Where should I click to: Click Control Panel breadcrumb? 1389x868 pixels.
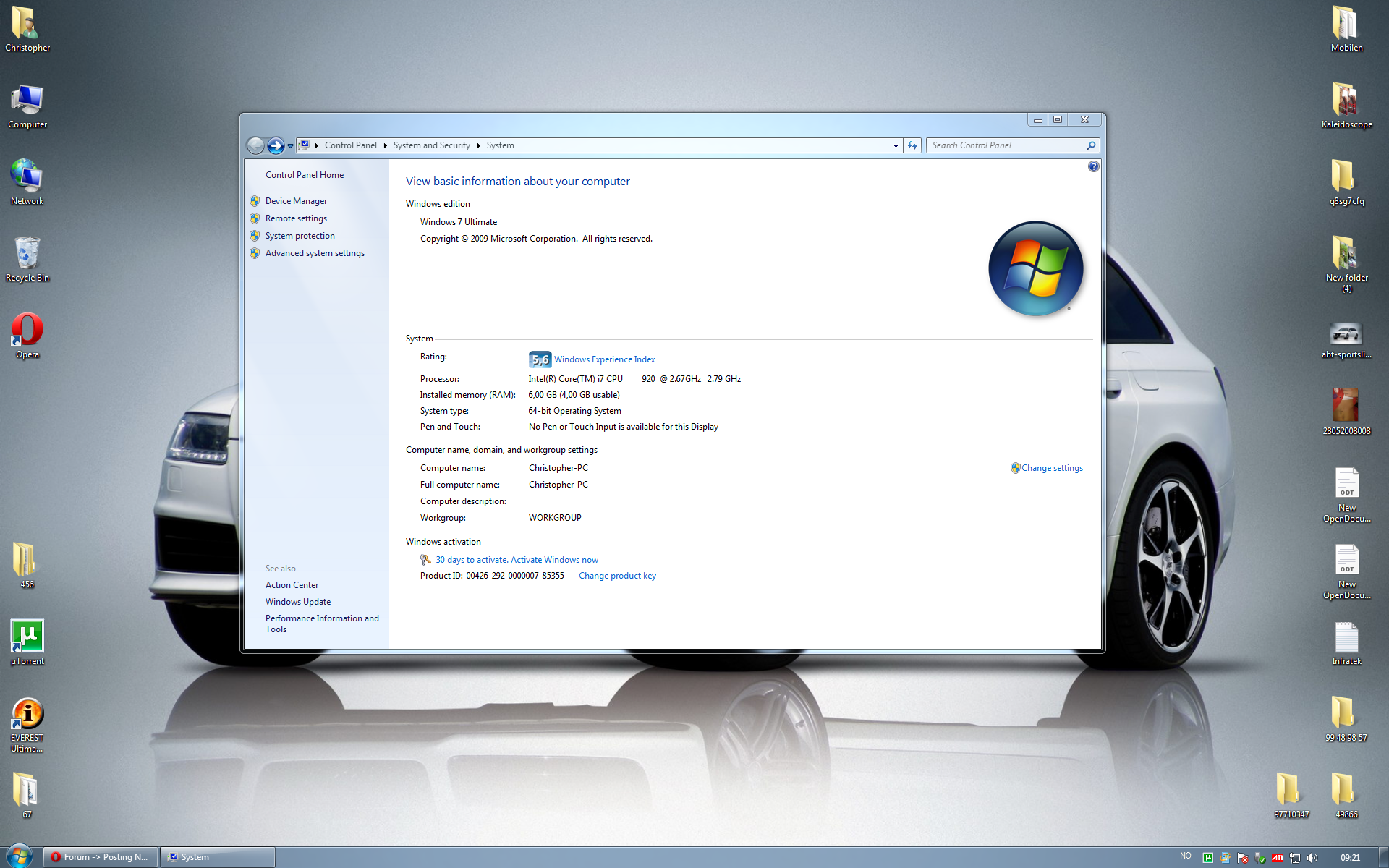click(350, 145)
